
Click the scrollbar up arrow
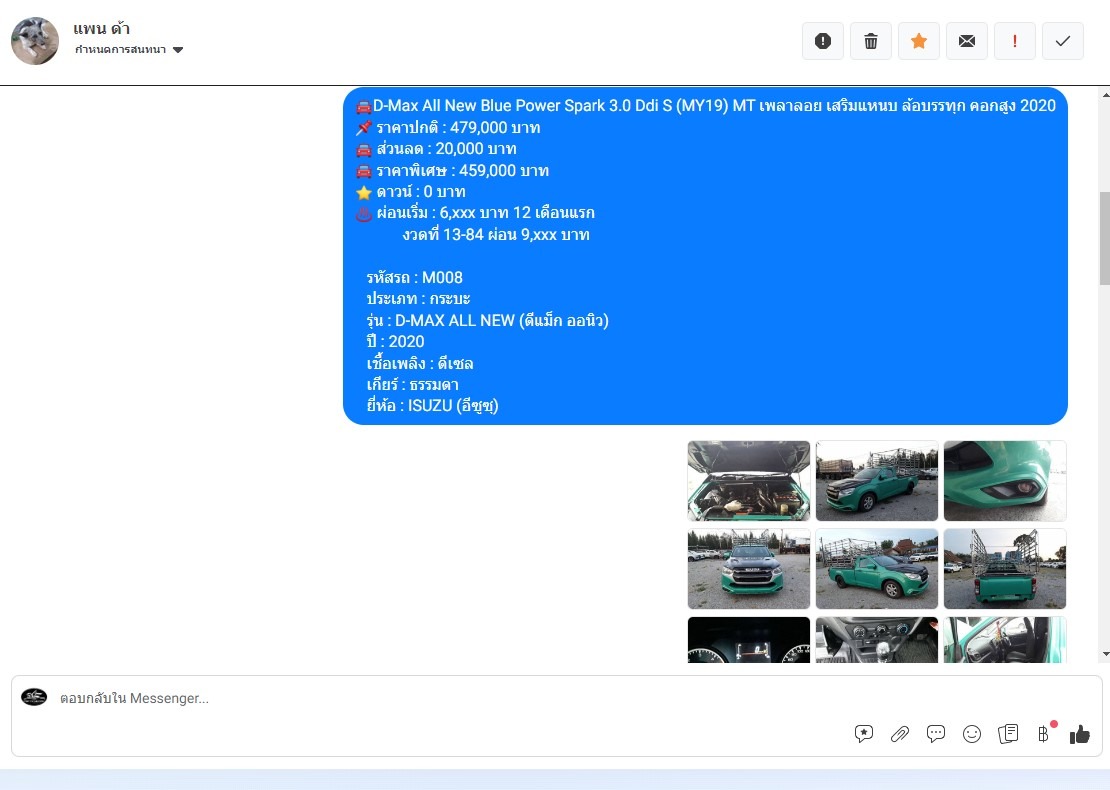(x=1105, y=94)
